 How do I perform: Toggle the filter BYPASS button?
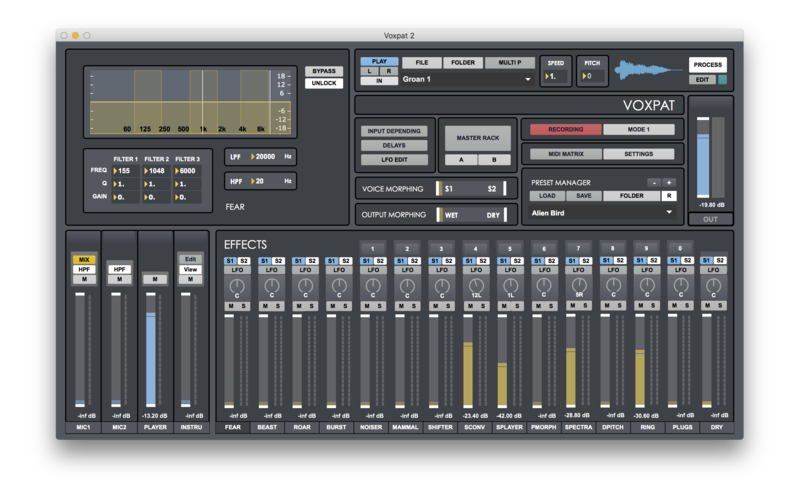coord(323,71)
